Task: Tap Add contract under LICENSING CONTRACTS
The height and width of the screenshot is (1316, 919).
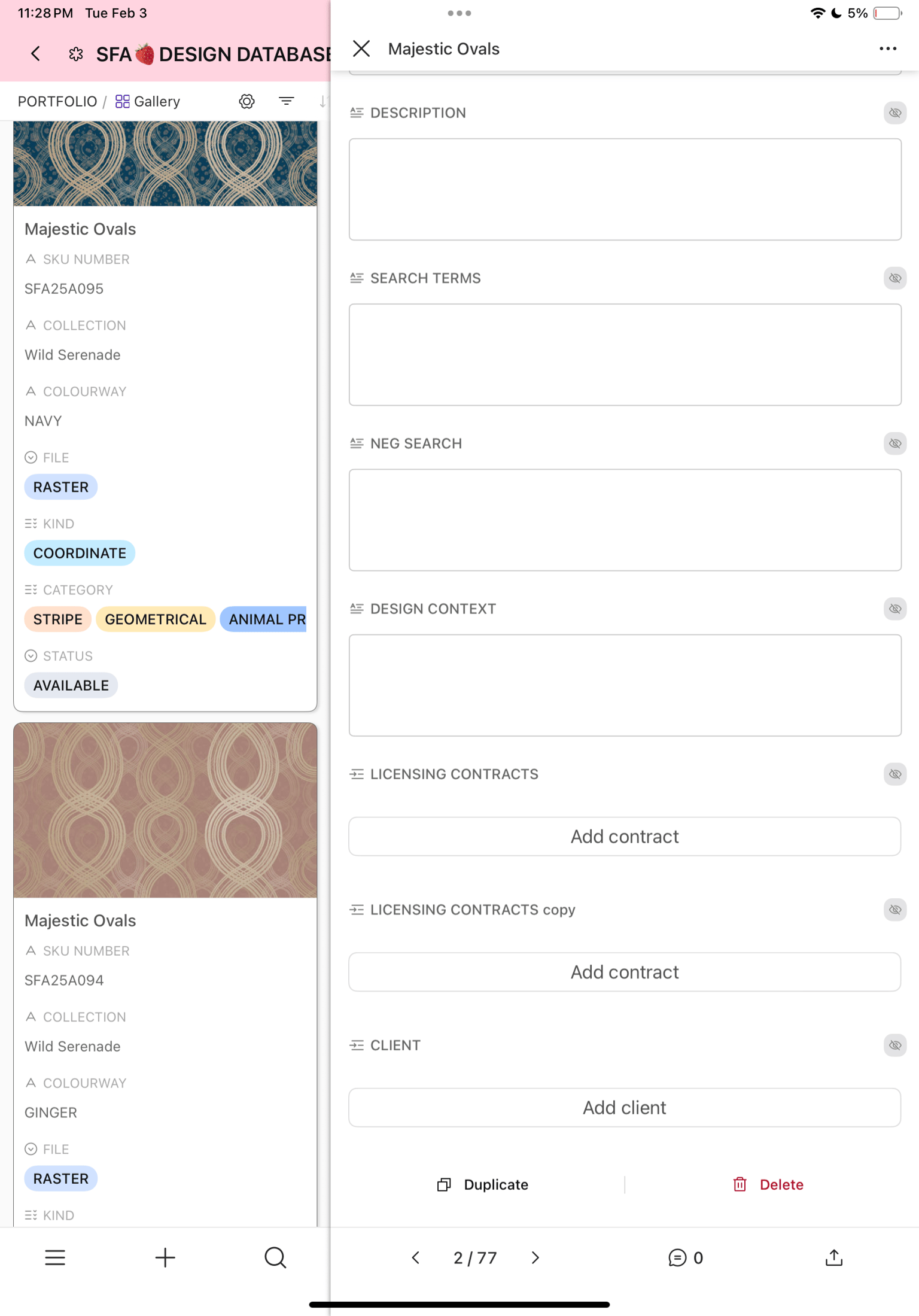Action: click(x=625, y=836)
